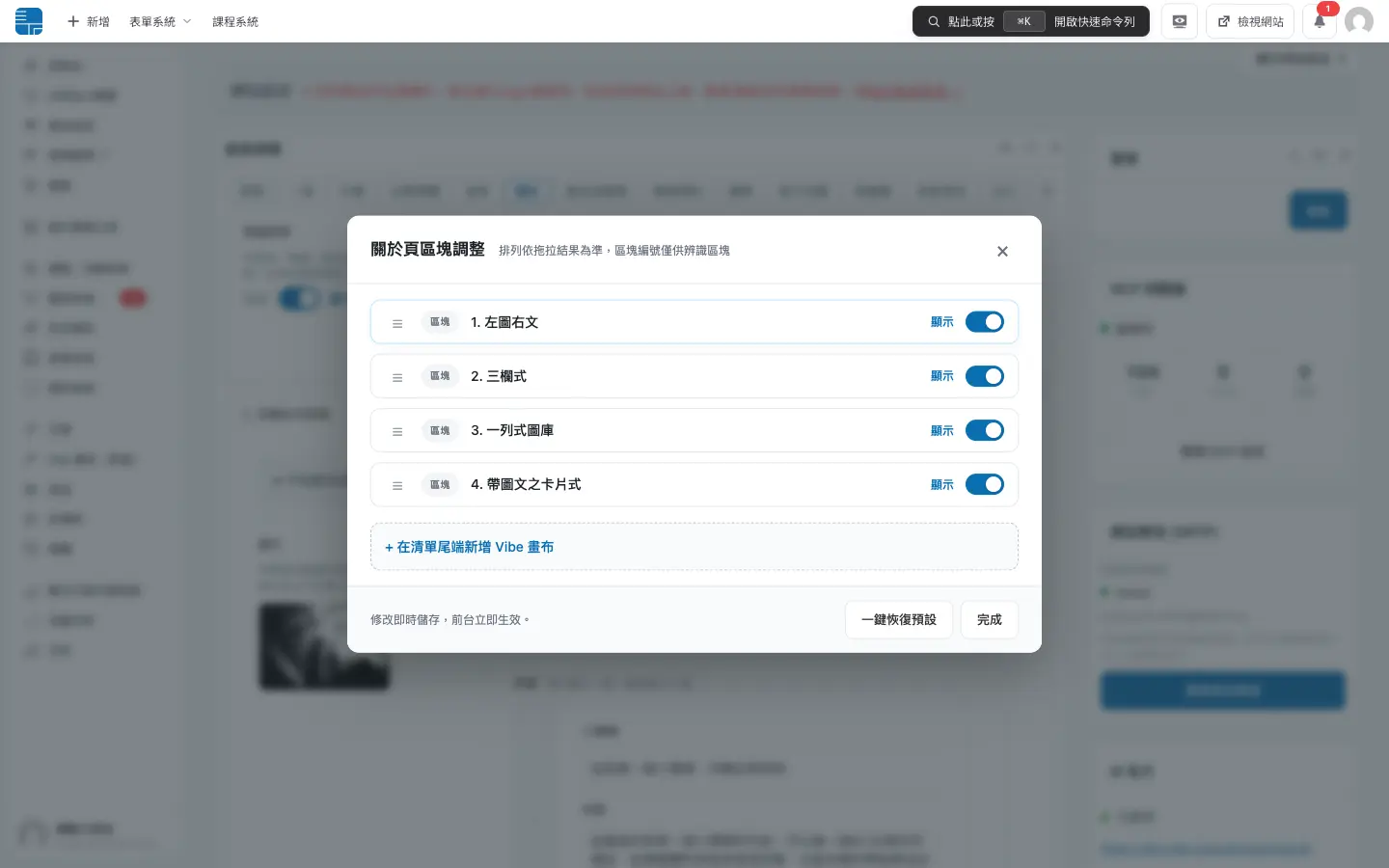This screenshot has width=1389, height=868.
Task: Click the 新增 plus button
Action: pyautogui.click(x=88, y=21)
